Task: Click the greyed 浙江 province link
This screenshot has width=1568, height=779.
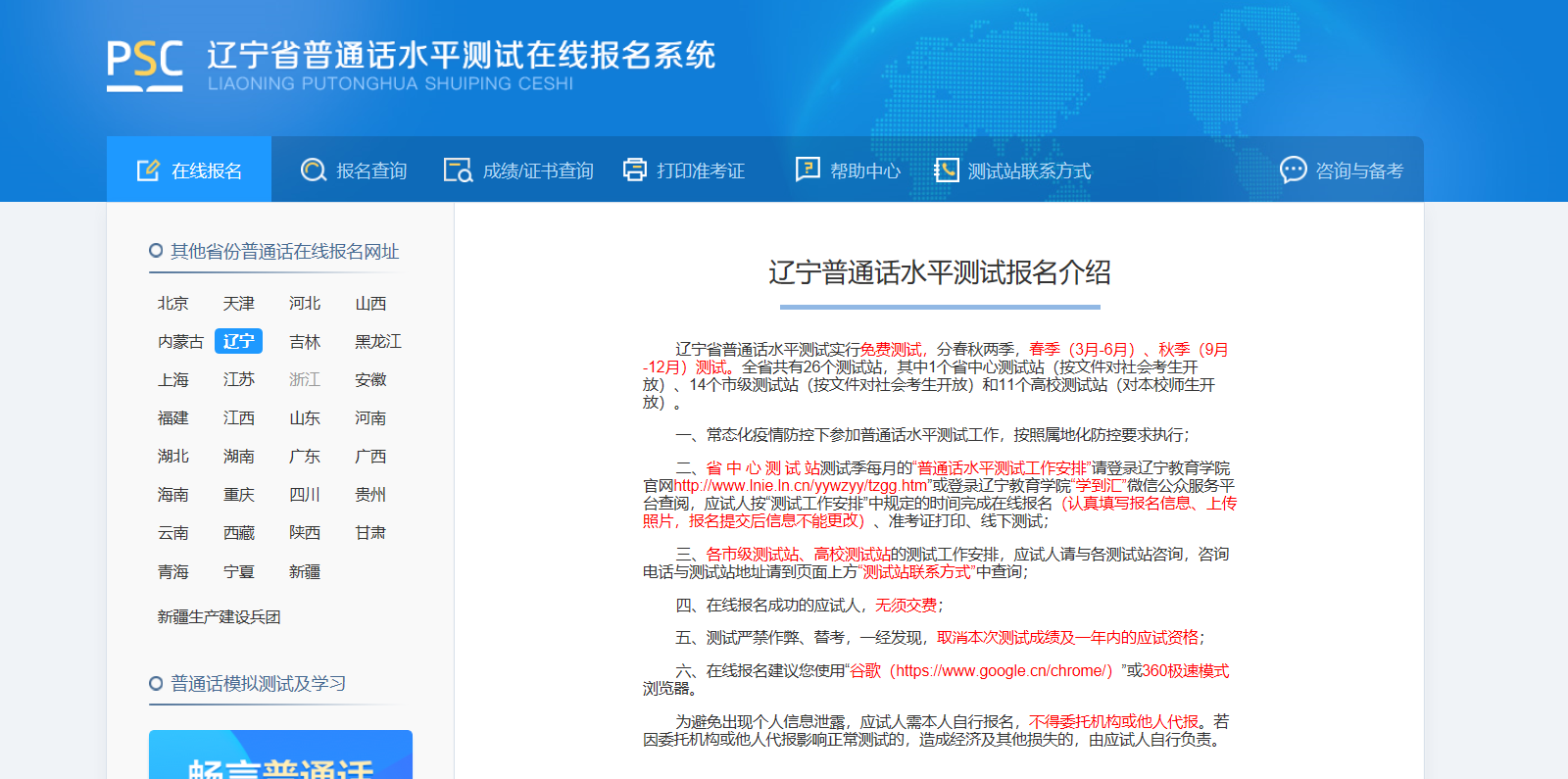Action: [305, 380]
